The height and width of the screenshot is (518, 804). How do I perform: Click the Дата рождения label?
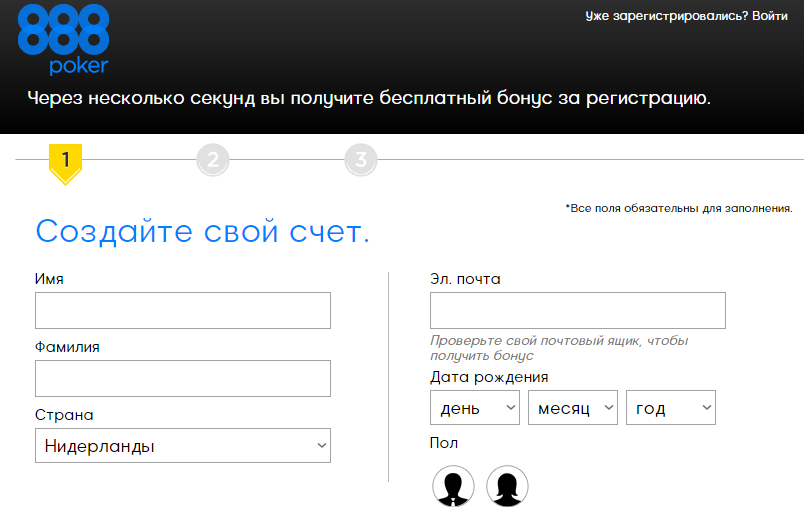[x=489, y=377]
